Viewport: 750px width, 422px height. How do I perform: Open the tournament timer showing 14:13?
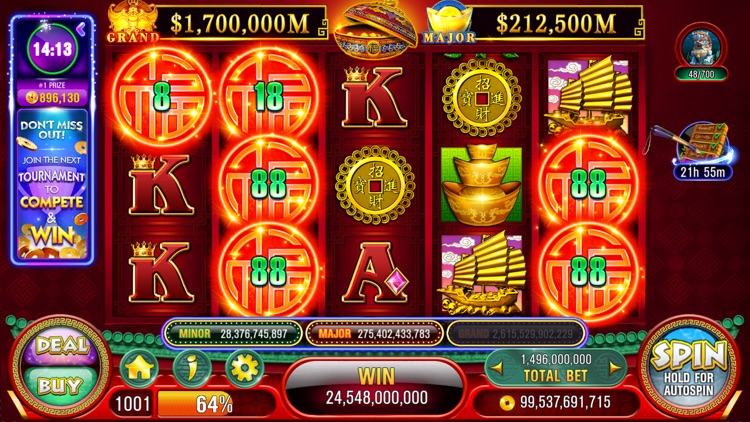pos(53,49)
